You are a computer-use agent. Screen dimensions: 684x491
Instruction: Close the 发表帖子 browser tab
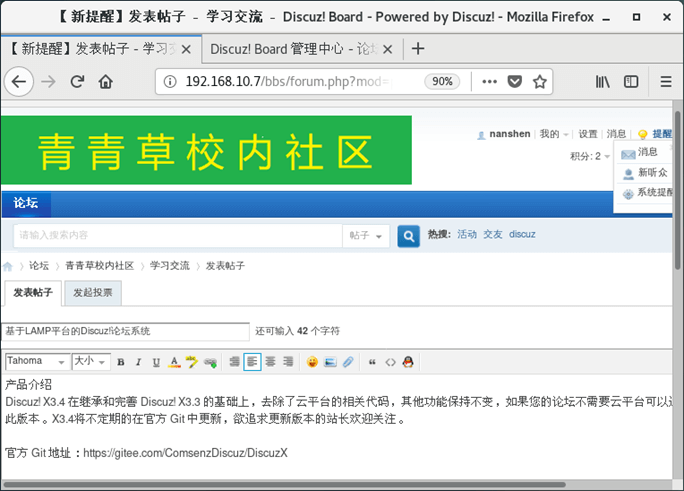point(186,49)
